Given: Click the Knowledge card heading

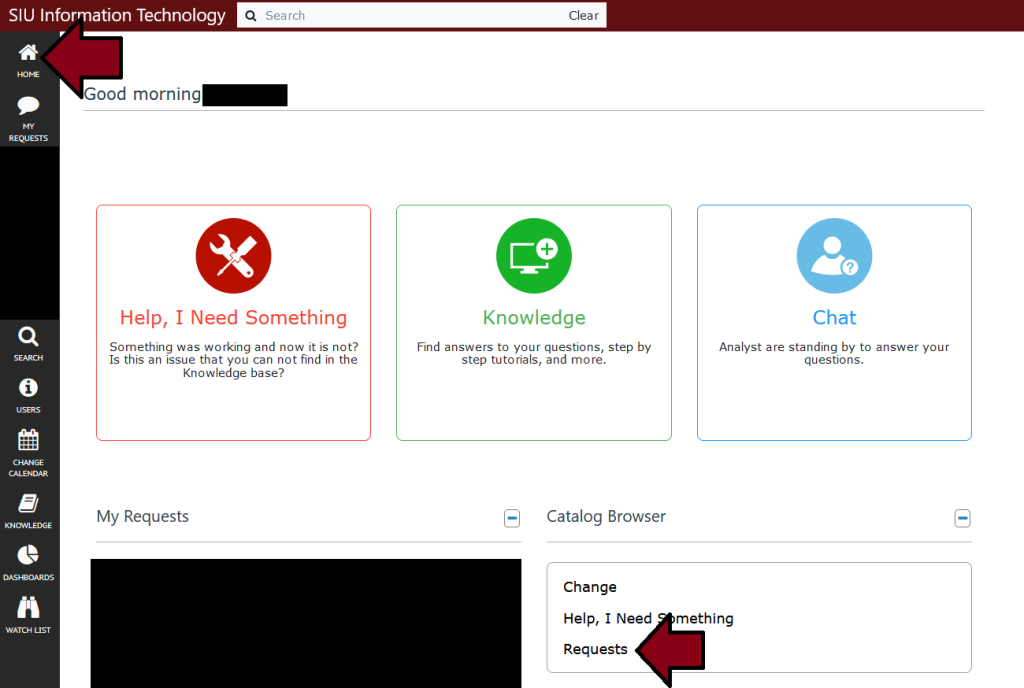Looking at the screenshot, I should click(534, 317).
